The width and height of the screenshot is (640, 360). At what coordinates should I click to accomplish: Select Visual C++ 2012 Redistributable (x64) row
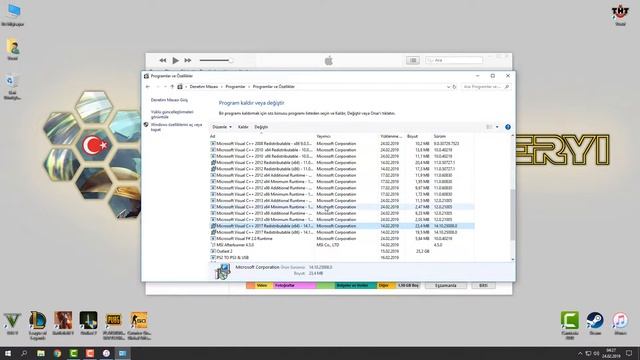click(x=342, y=162)
